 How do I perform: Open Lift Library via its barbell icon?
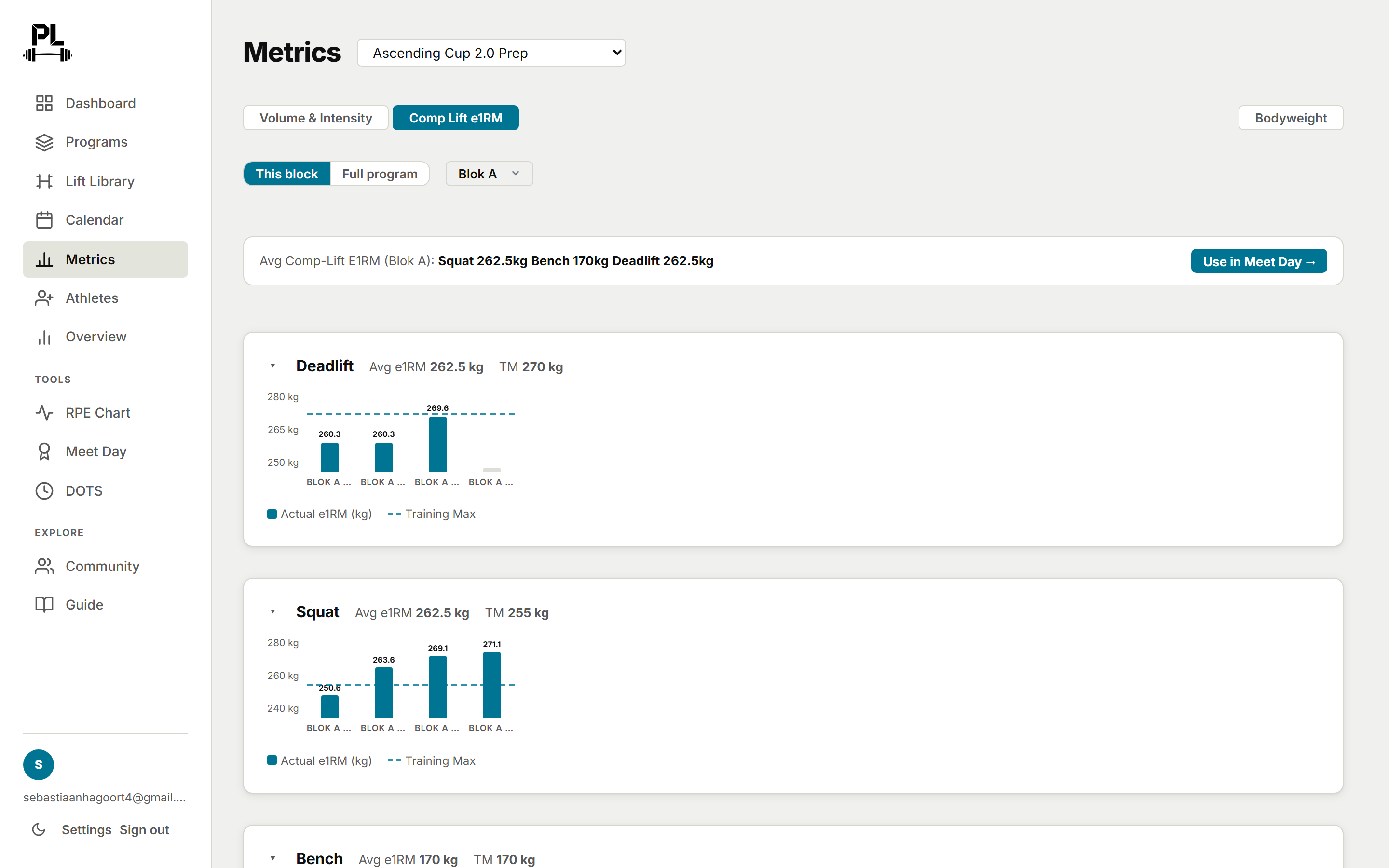coord(44,181)
